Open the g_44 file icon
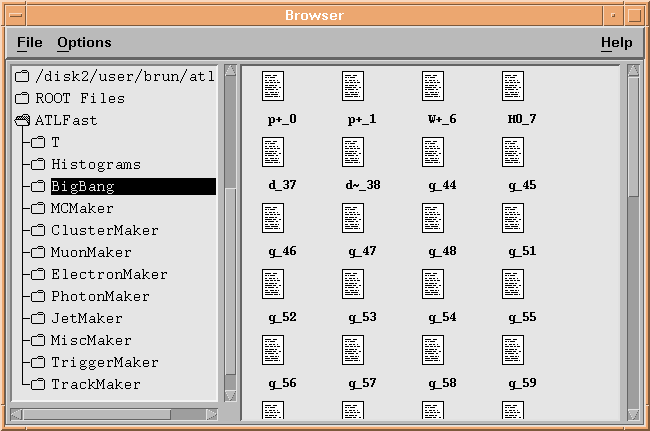The height and width of the screenshot is (431, 650). pos(433,153)
